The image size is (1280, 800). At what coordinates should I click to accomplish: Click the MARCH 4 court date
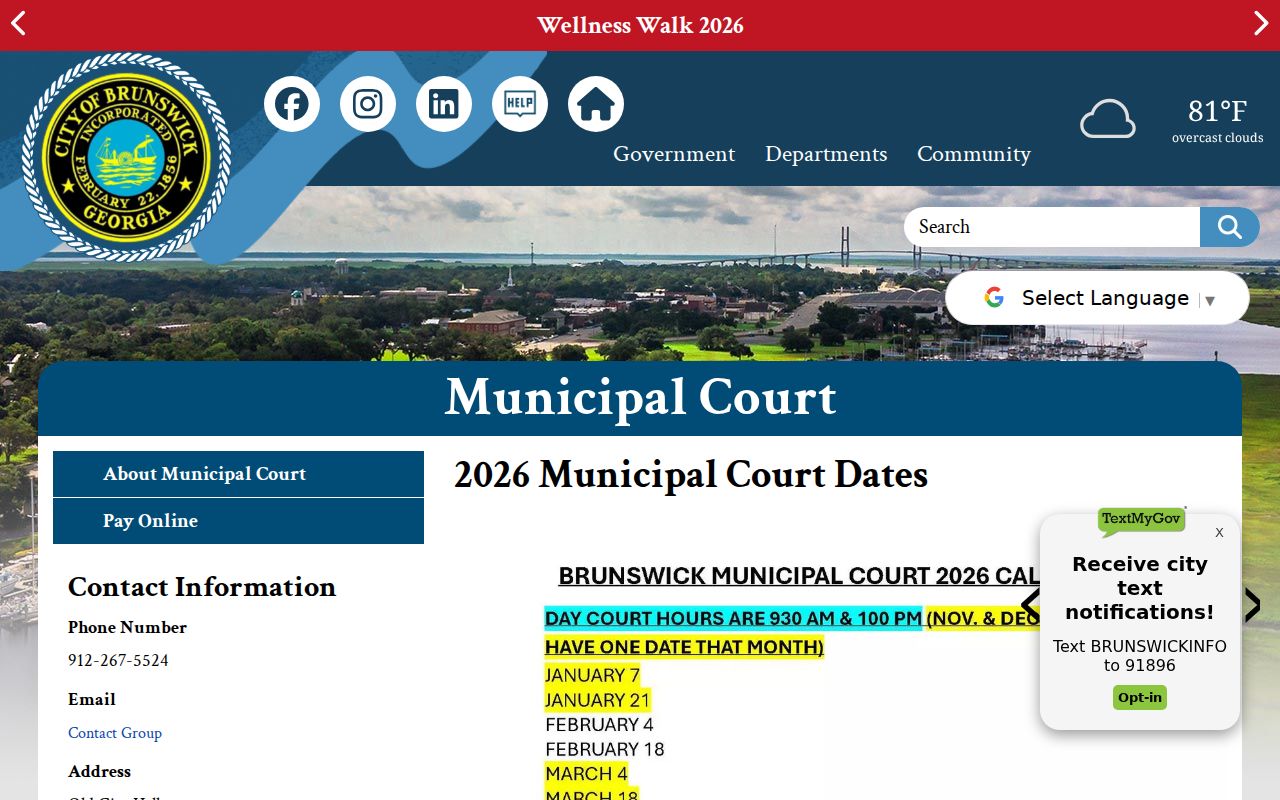(x=587, y=773)
